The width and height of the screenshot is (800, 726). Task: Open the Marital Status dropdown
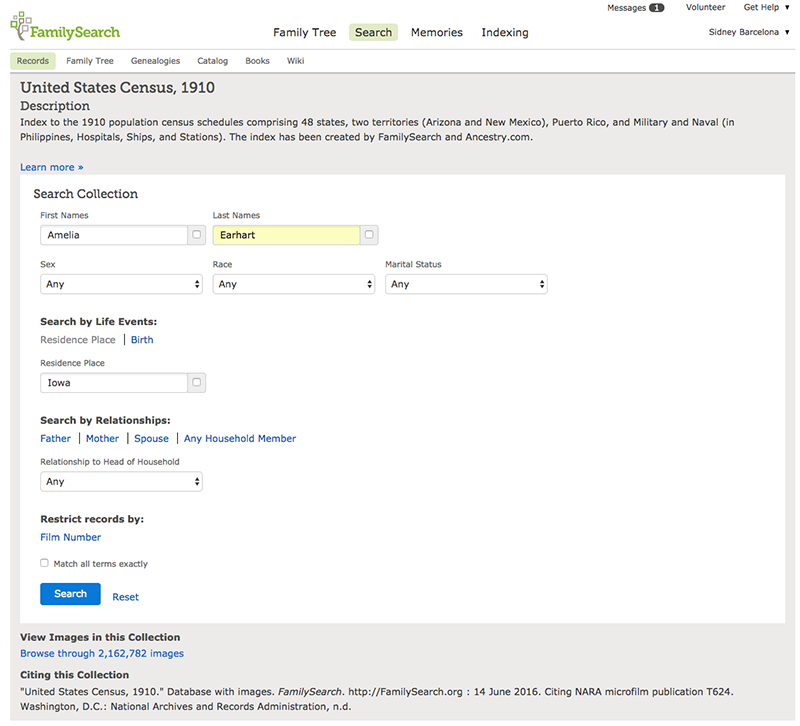466,284
